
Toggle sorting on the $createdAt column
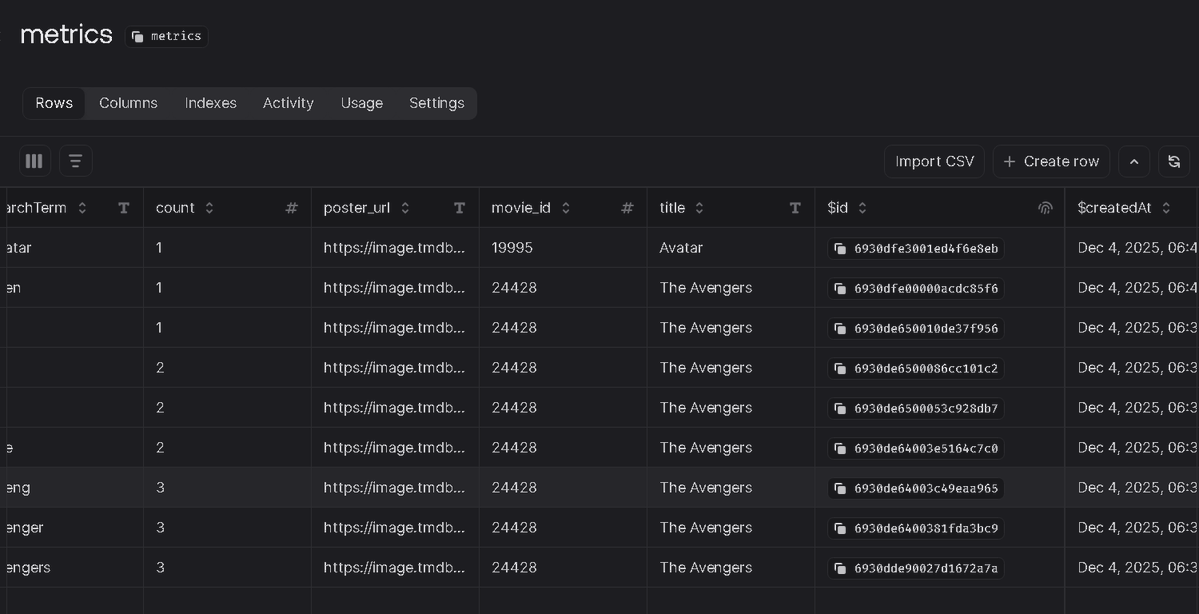pyautogui.click(x=1166, y=208)
